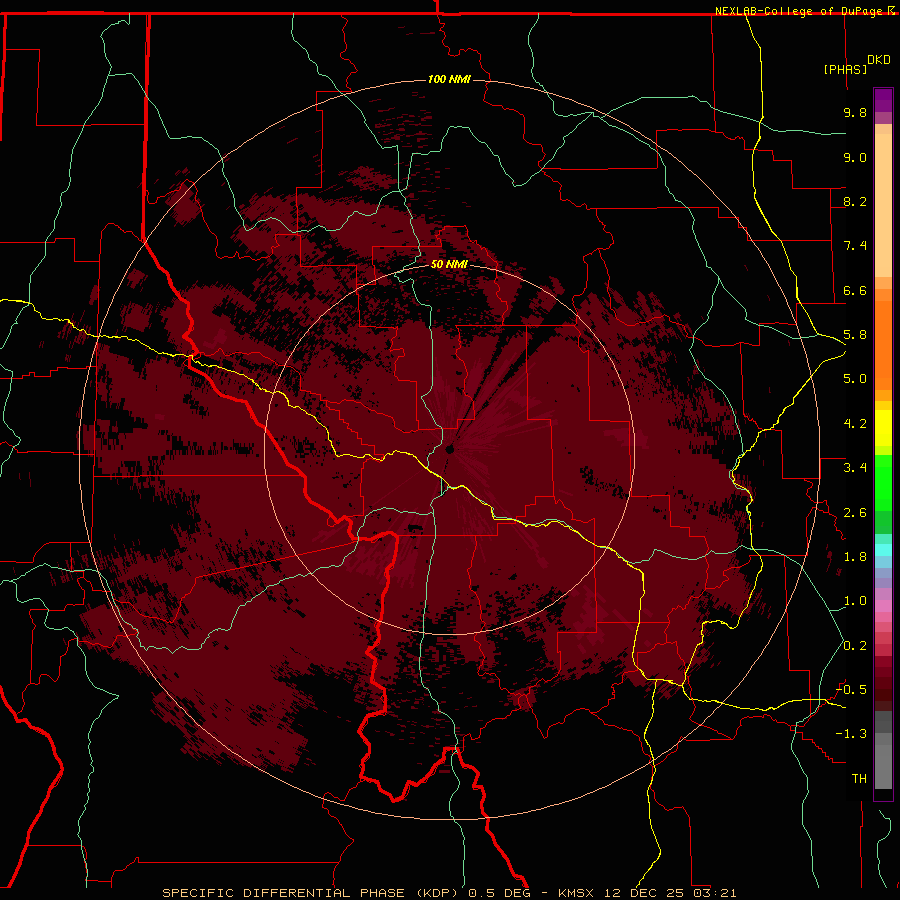Click the 6.6 legend value

(855, 290)
